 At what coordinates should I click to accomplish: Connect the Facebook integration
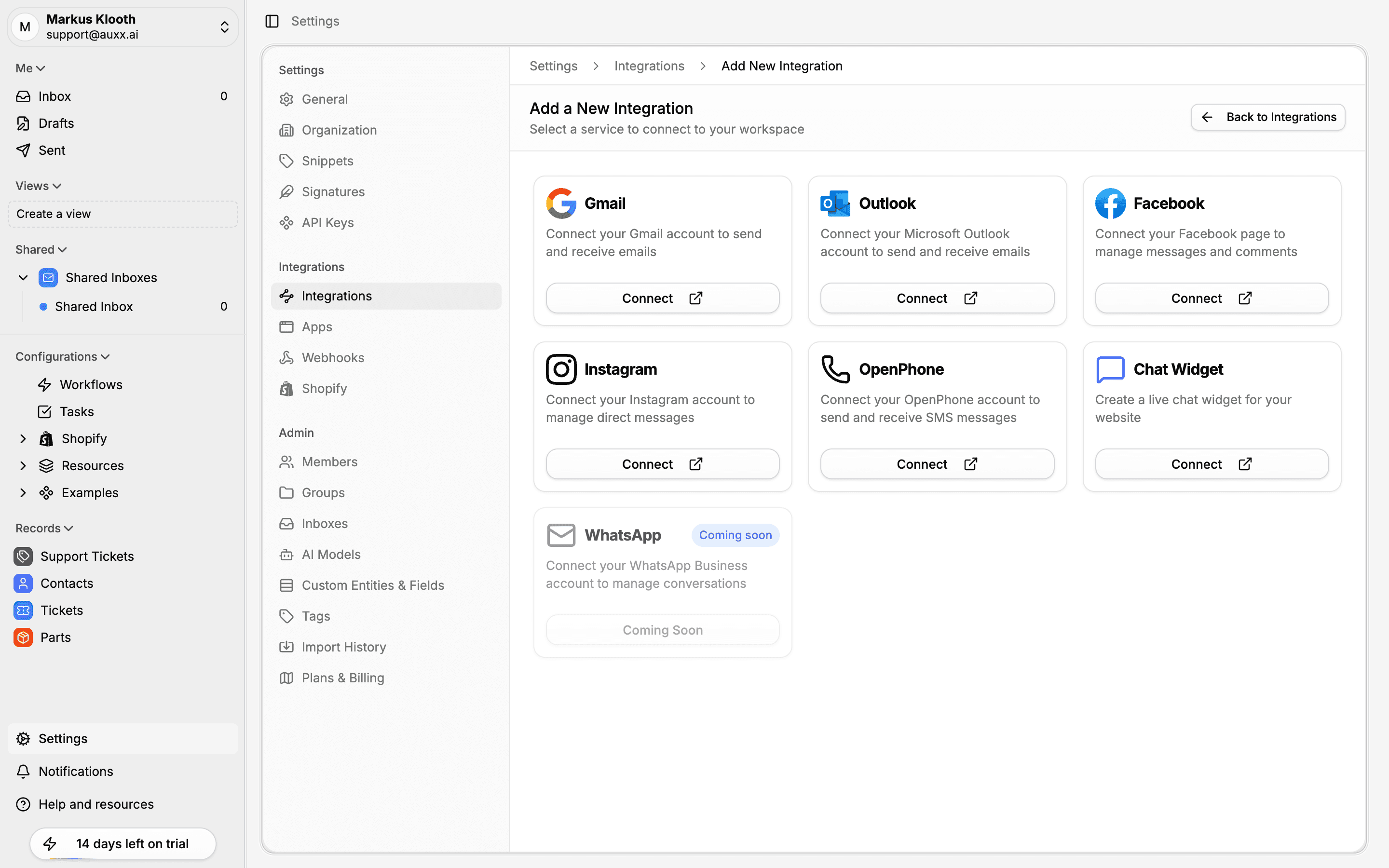[x=1212, y=298]
